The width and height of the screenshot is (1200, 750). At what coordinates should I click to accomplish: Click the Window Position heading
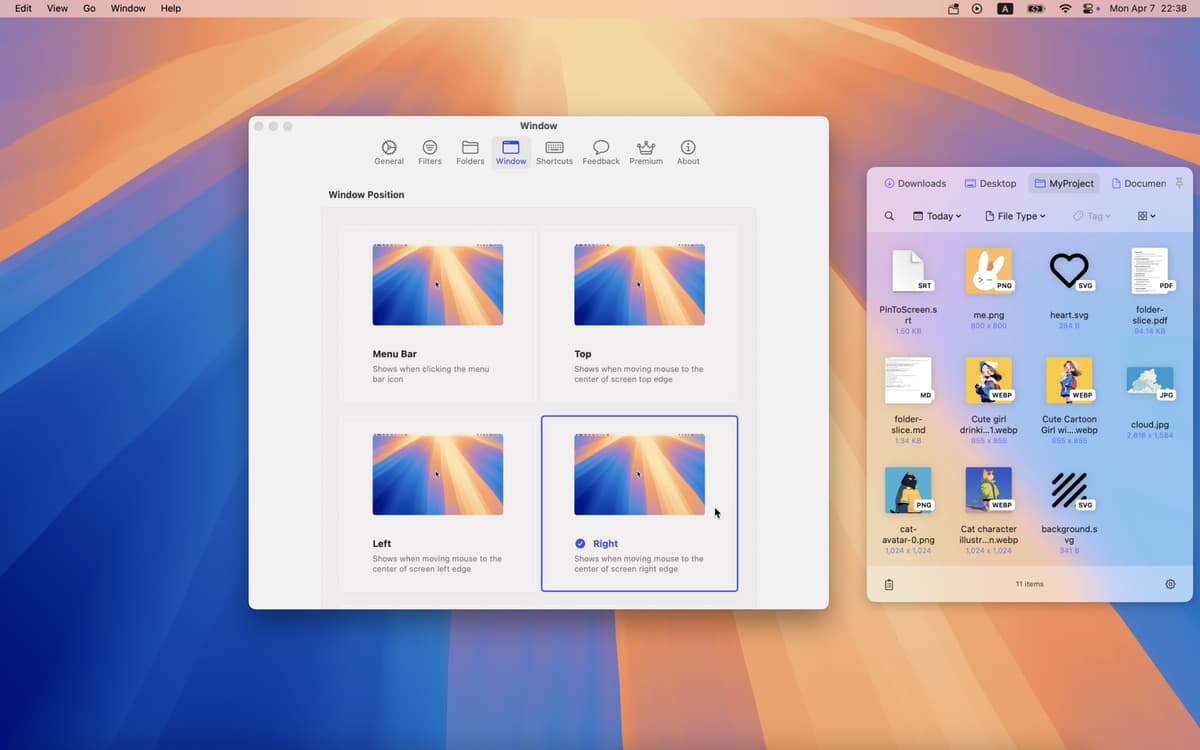coord(366,194)
